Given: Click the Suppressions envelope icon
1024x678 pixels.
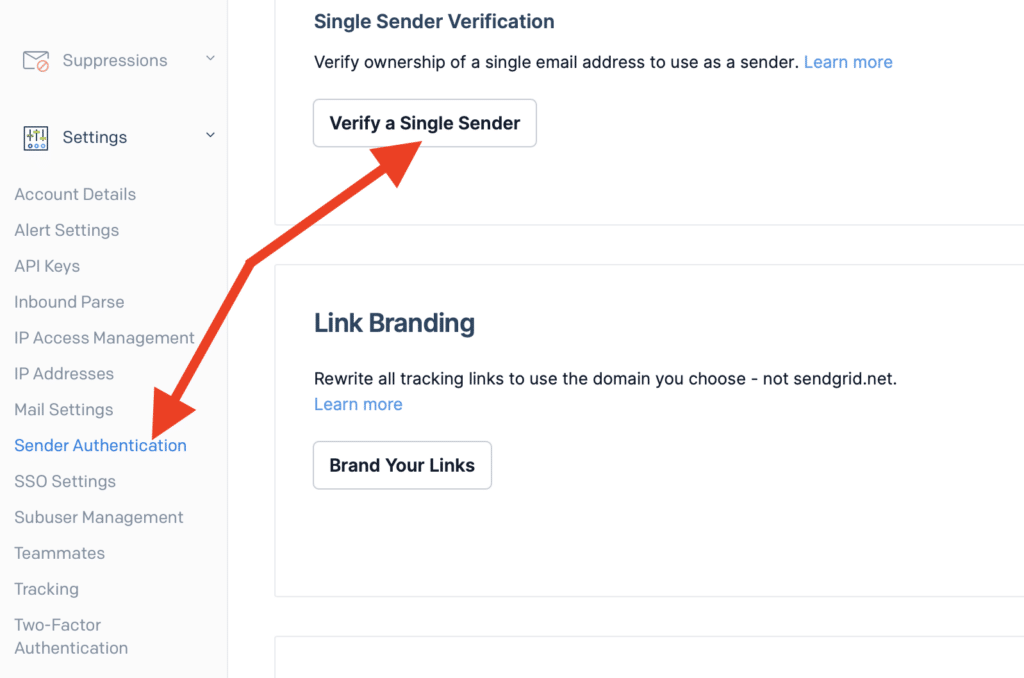Looking at the screenshot, I should point(36,61).
